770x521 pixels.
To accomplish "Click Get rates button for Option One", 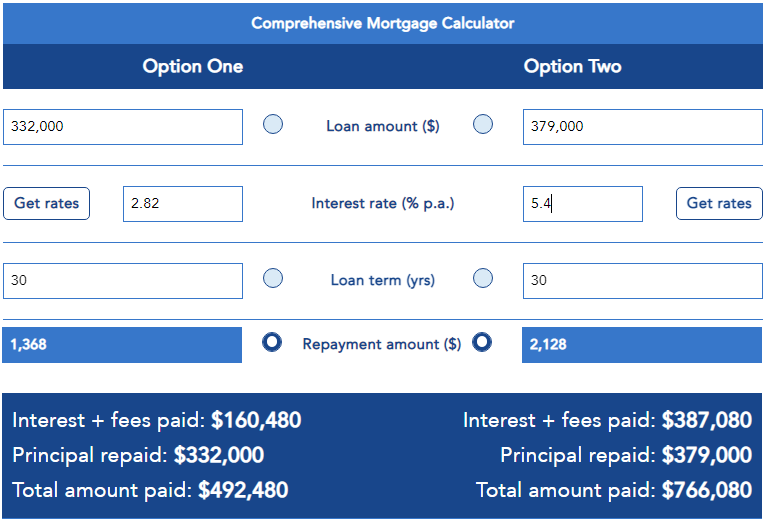I will (x=47, y=203).
